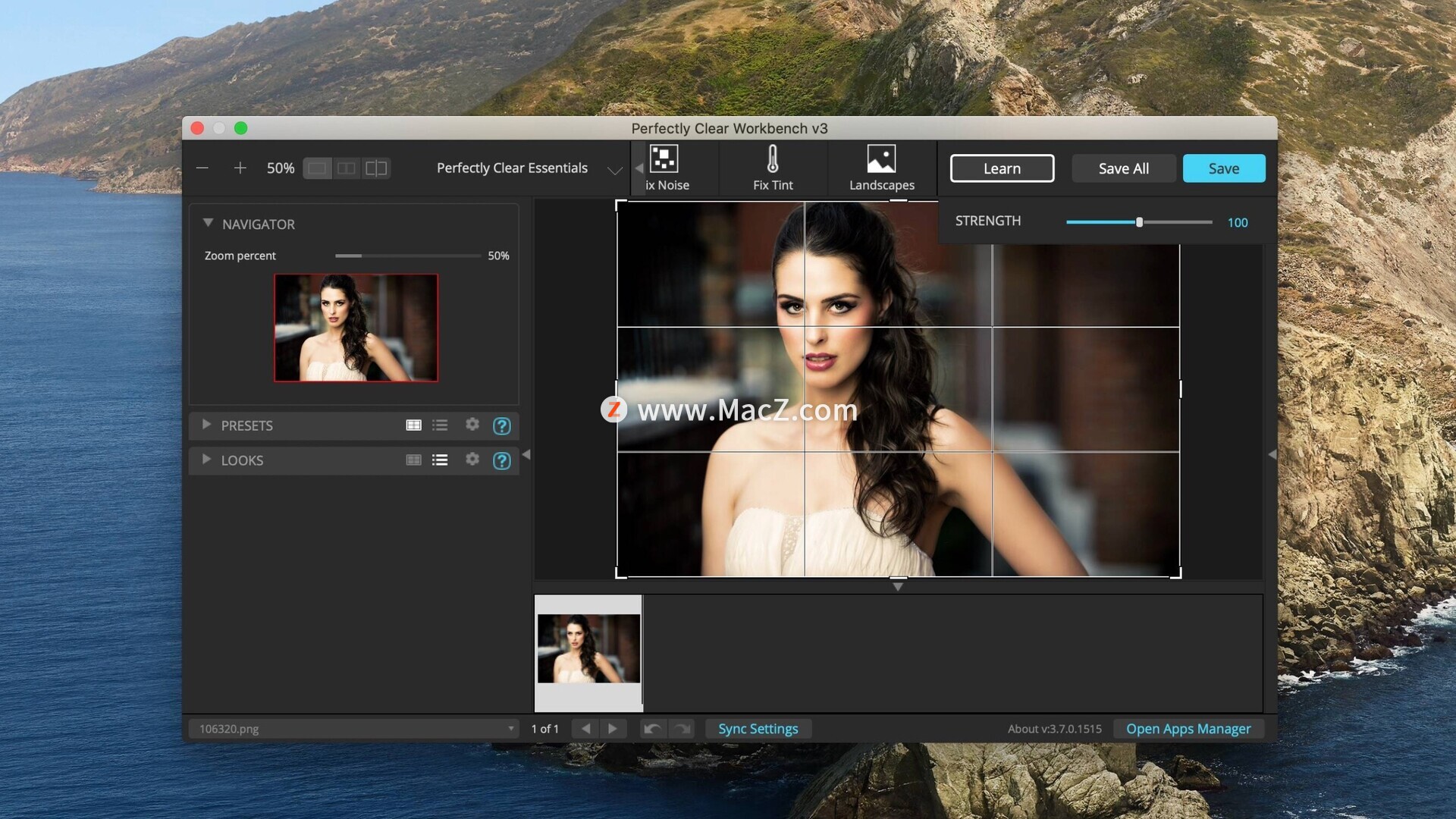Switch Presets to grid view
1456x819 pixels.
point(413,425)
